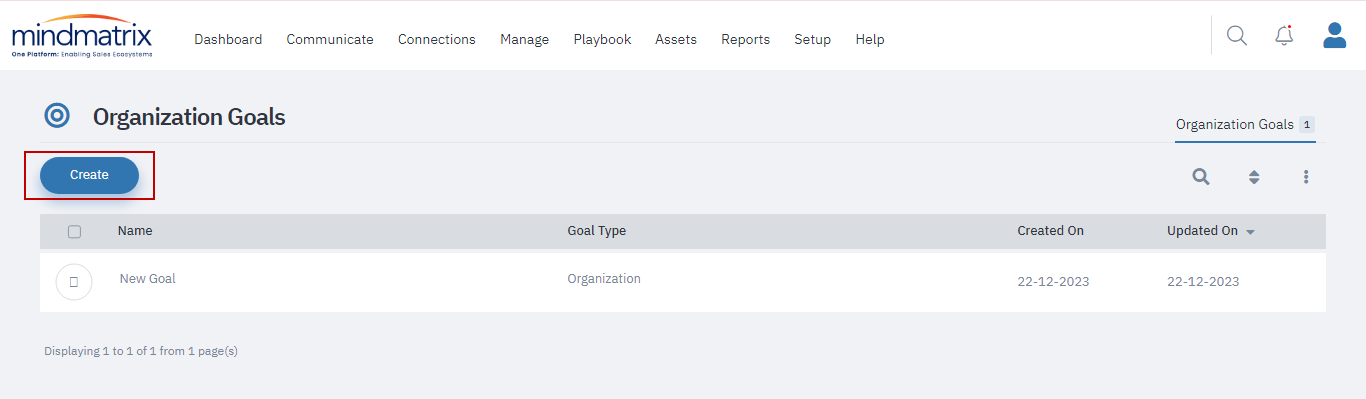Open the Playbook menu
This screenshot has height=399, width=1366.
click(x=602, y=39)
